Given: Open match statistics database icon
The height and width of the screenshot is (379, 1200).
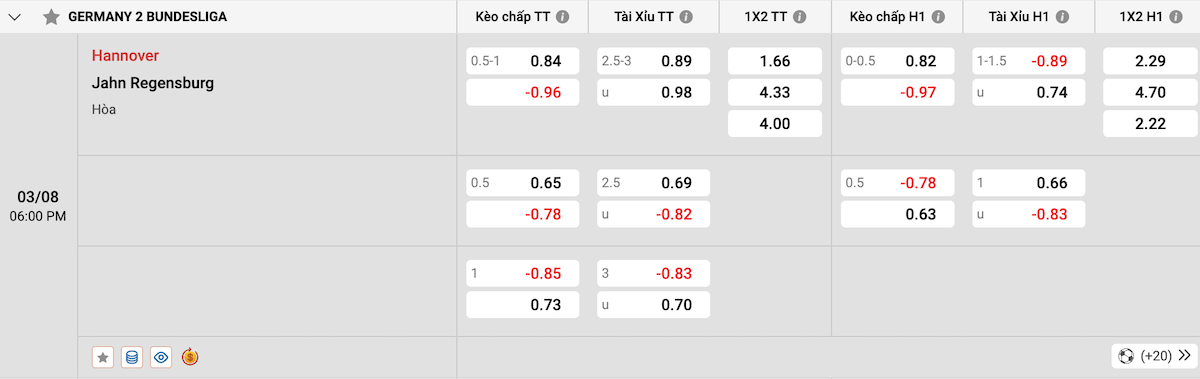Looking at the screenshot, I should click(x=131, y=357).
